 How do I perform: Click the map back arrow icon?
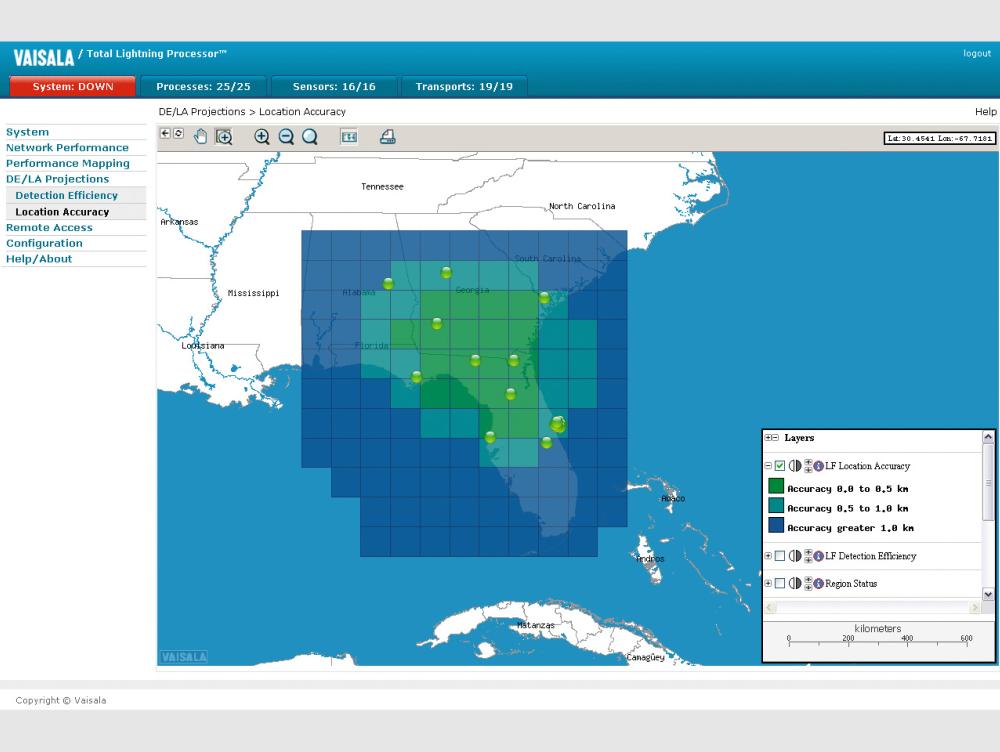click(x=165, y=133)
